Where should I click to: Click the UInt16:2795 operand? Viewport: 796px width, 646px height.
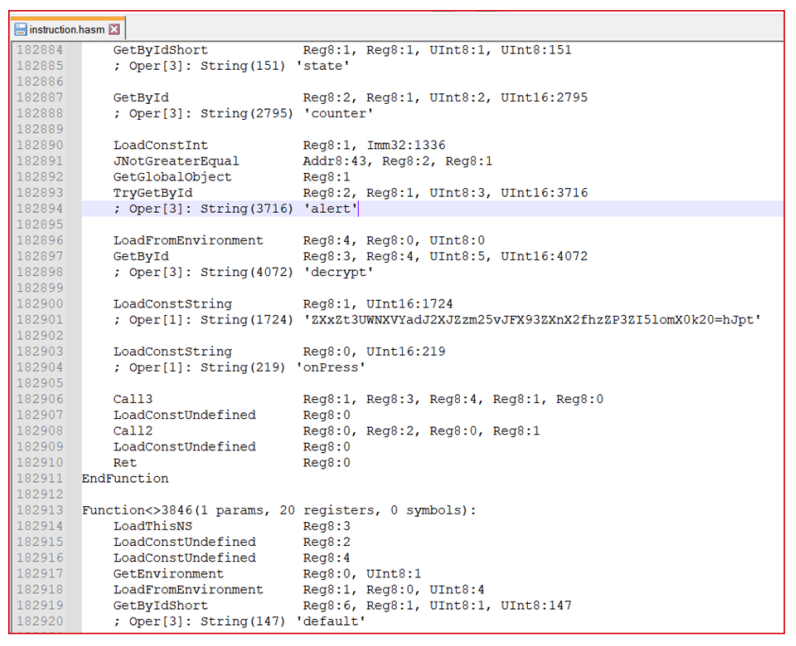[544, 97]
